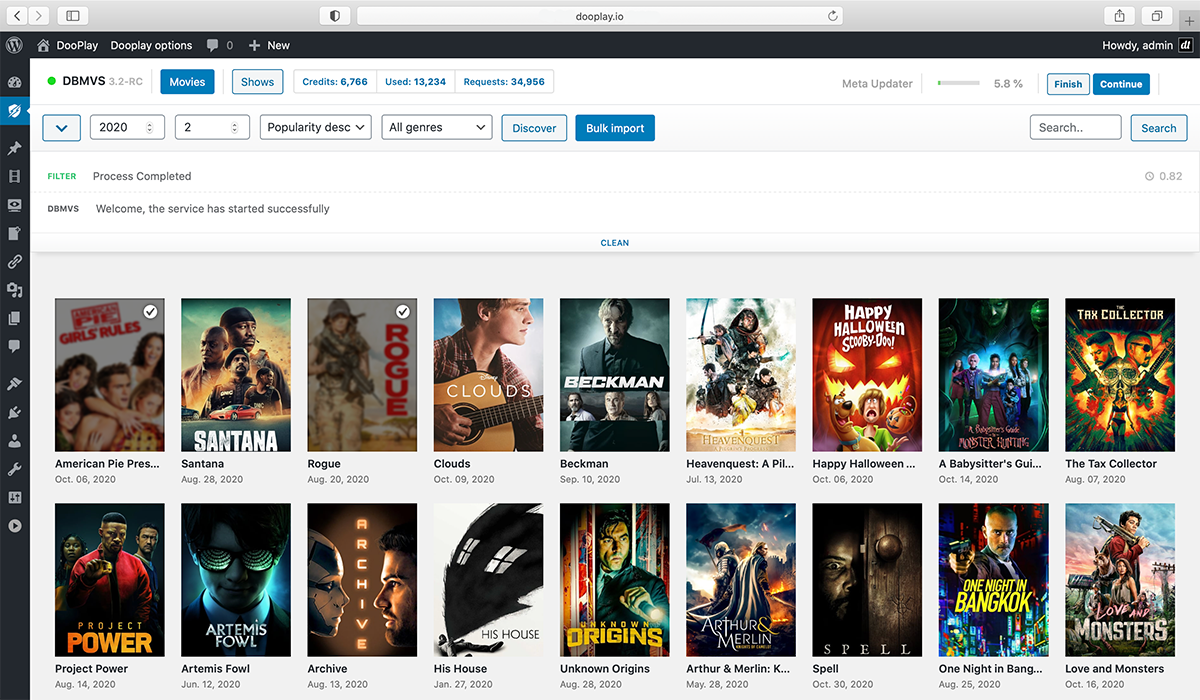This screenshot has height=700, width=1200.
Task: Open the Appearance paintbrush icon in sidebar
Action: (14, 384)
